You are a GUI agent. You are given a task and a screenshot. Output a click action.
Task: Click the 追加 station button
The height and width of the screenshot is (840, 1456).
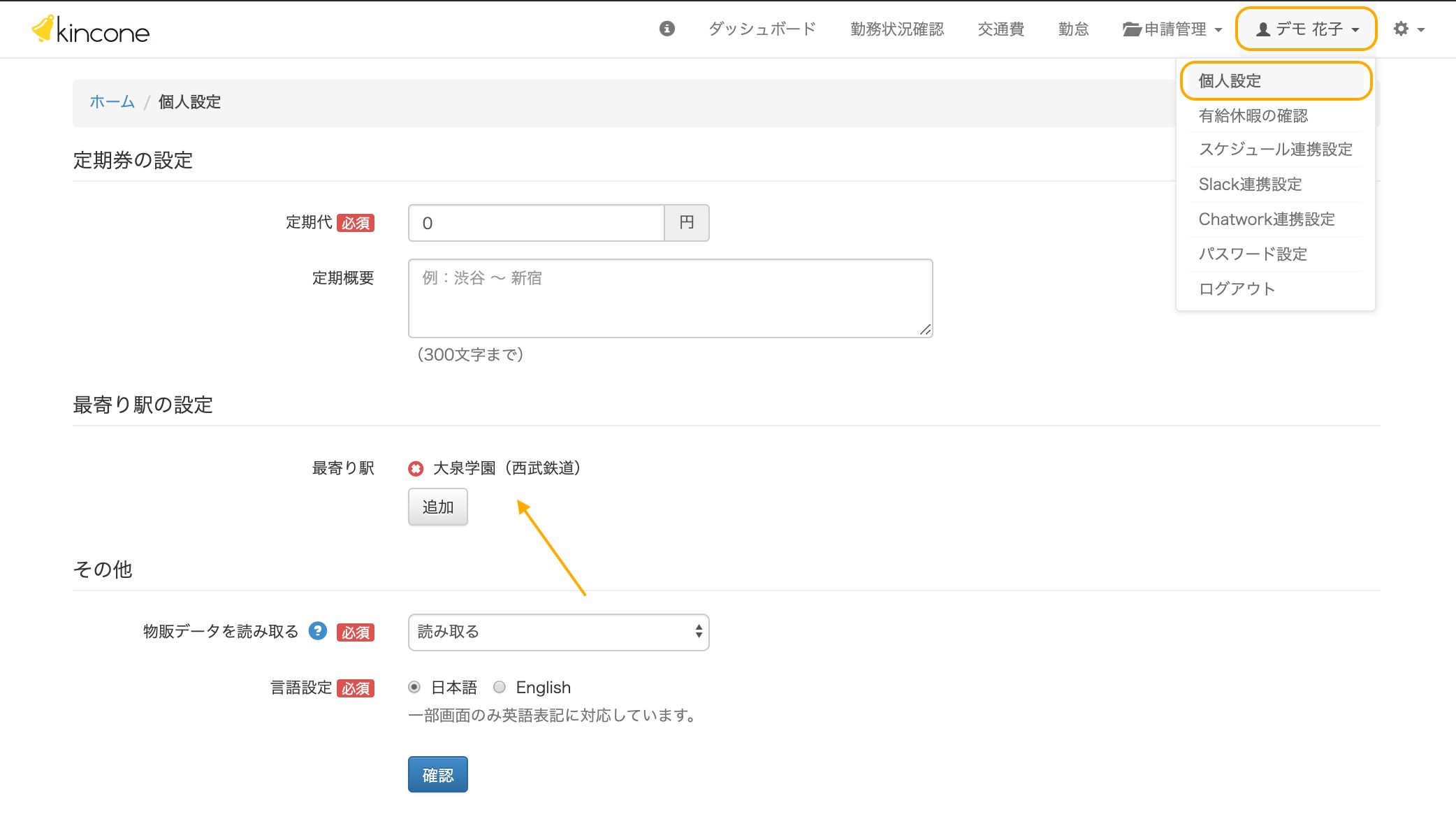click(438, 507)
